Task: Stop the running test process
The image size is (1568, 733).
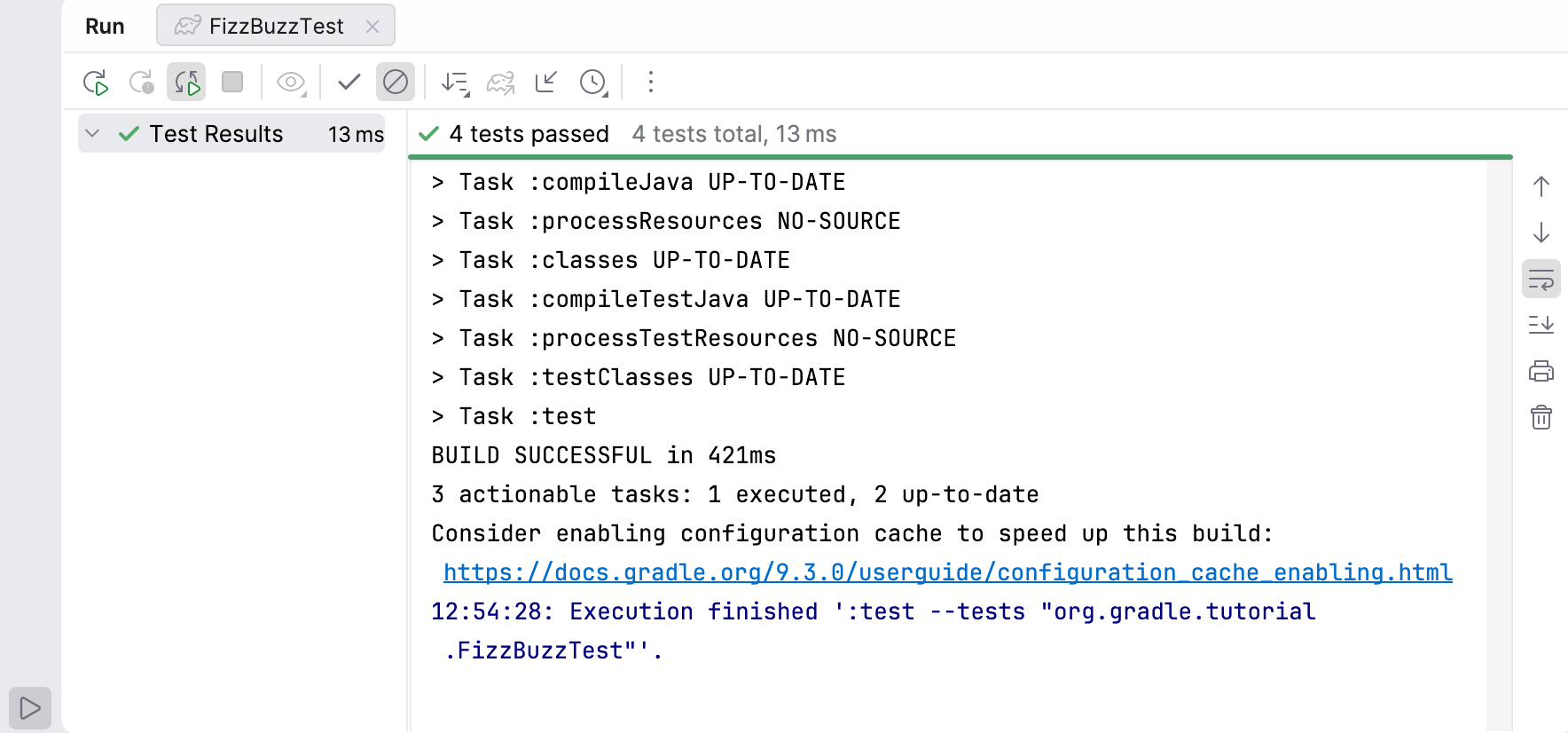Action: tap(232, 82)
